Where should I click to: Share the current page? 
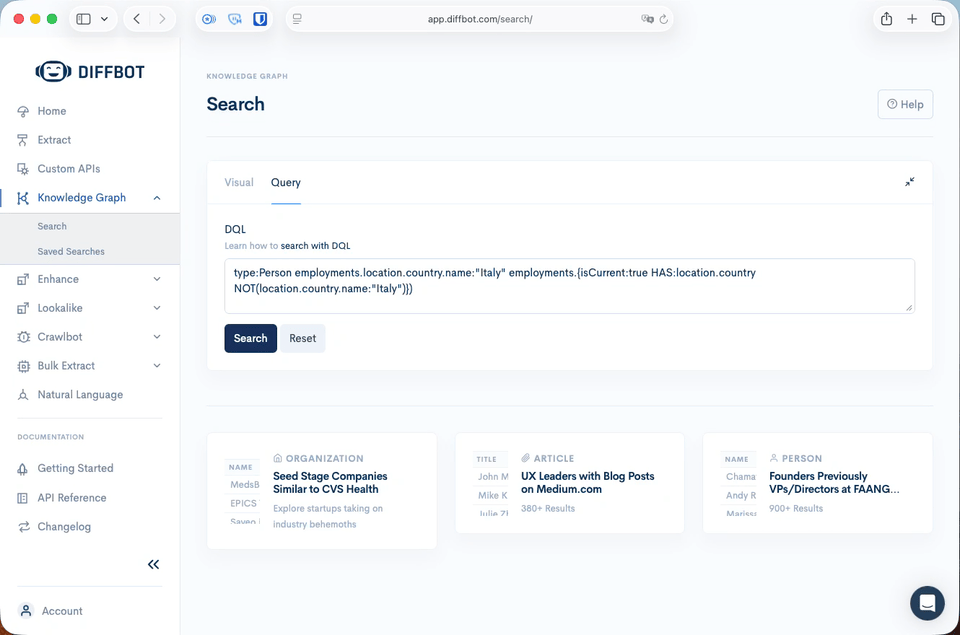(887, 19)
